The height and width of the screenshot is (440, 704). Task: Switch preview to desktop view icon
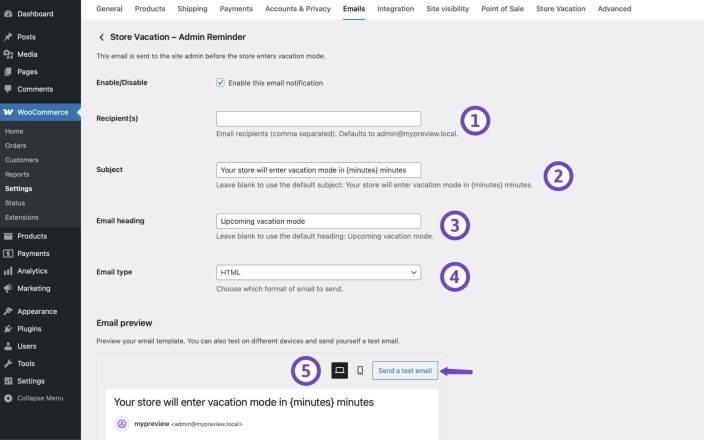click(x=339, y=370)
